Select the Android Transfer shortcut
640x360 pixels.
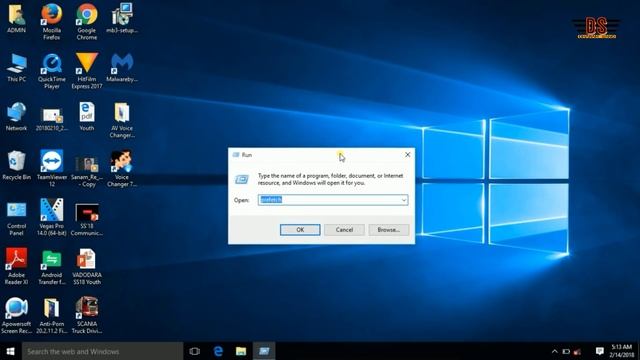pyautogui.click(x=51, y=267)
